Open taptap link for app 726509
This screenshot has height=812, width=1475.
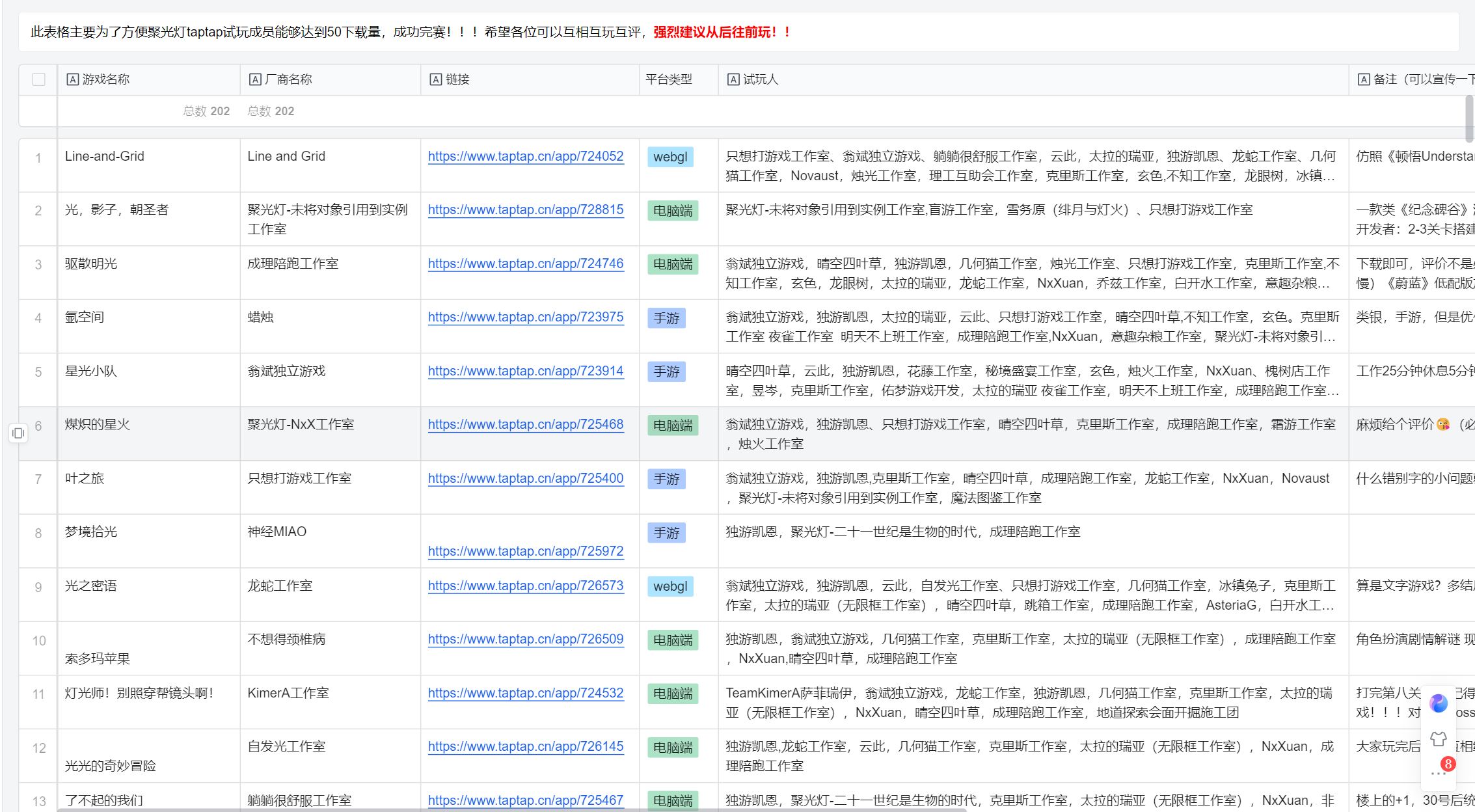[x=526, y=639]
